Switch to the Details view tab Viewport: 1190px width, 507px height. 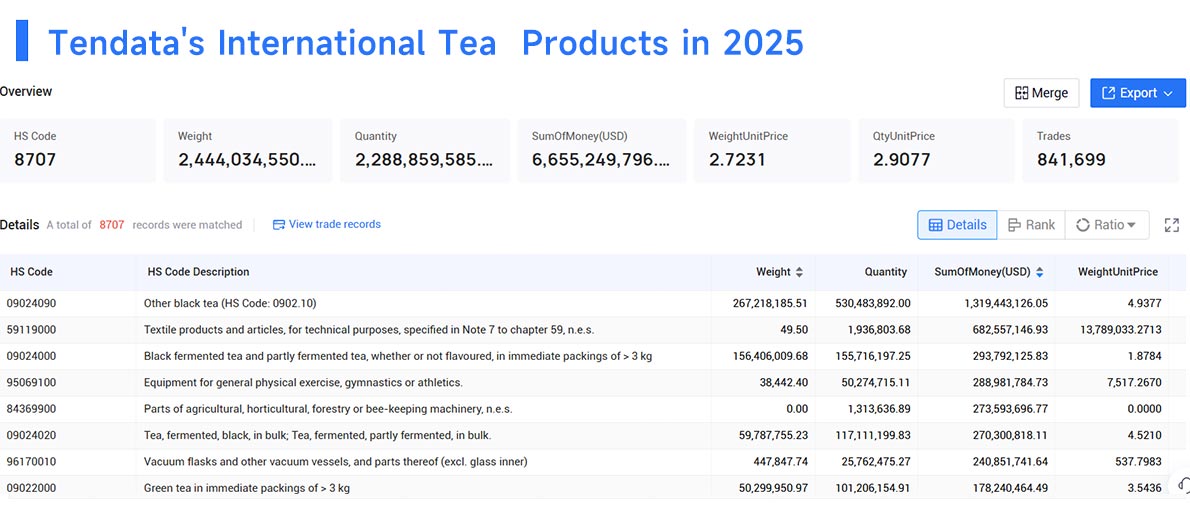(957, 225)
